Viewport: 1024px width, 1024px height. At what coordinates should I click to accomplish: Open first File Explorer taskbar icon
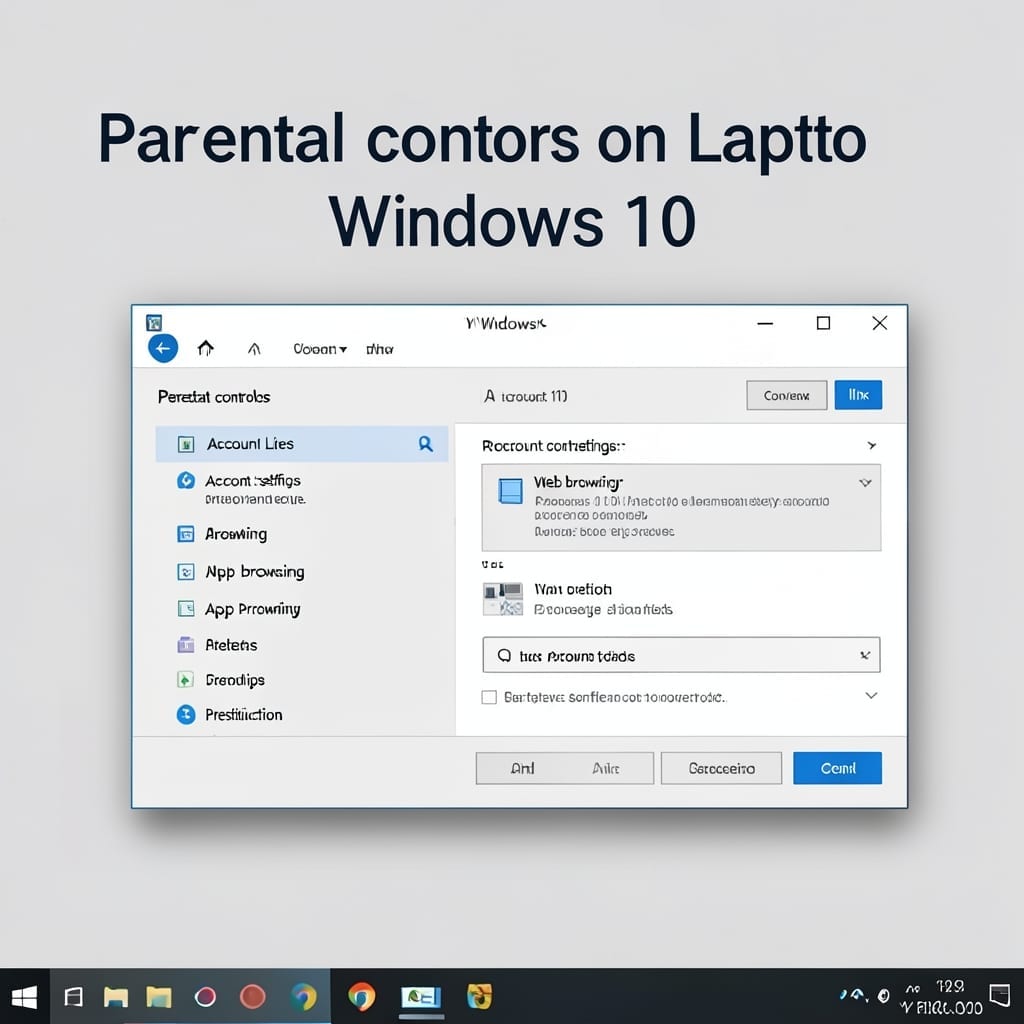tap(116, 997)
